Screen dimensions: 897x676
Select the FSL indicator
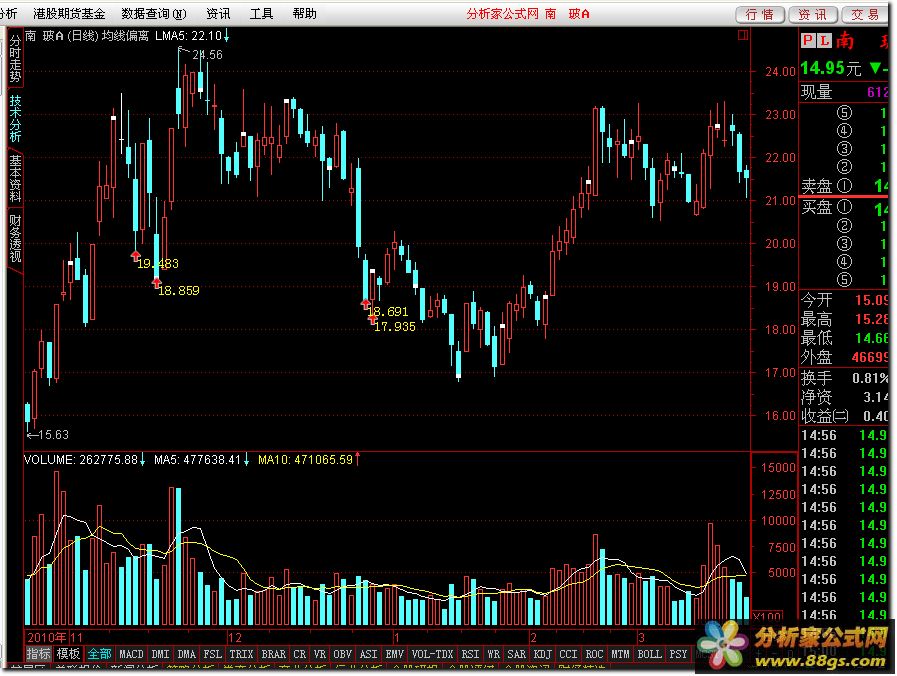click(x=213, y=654)
